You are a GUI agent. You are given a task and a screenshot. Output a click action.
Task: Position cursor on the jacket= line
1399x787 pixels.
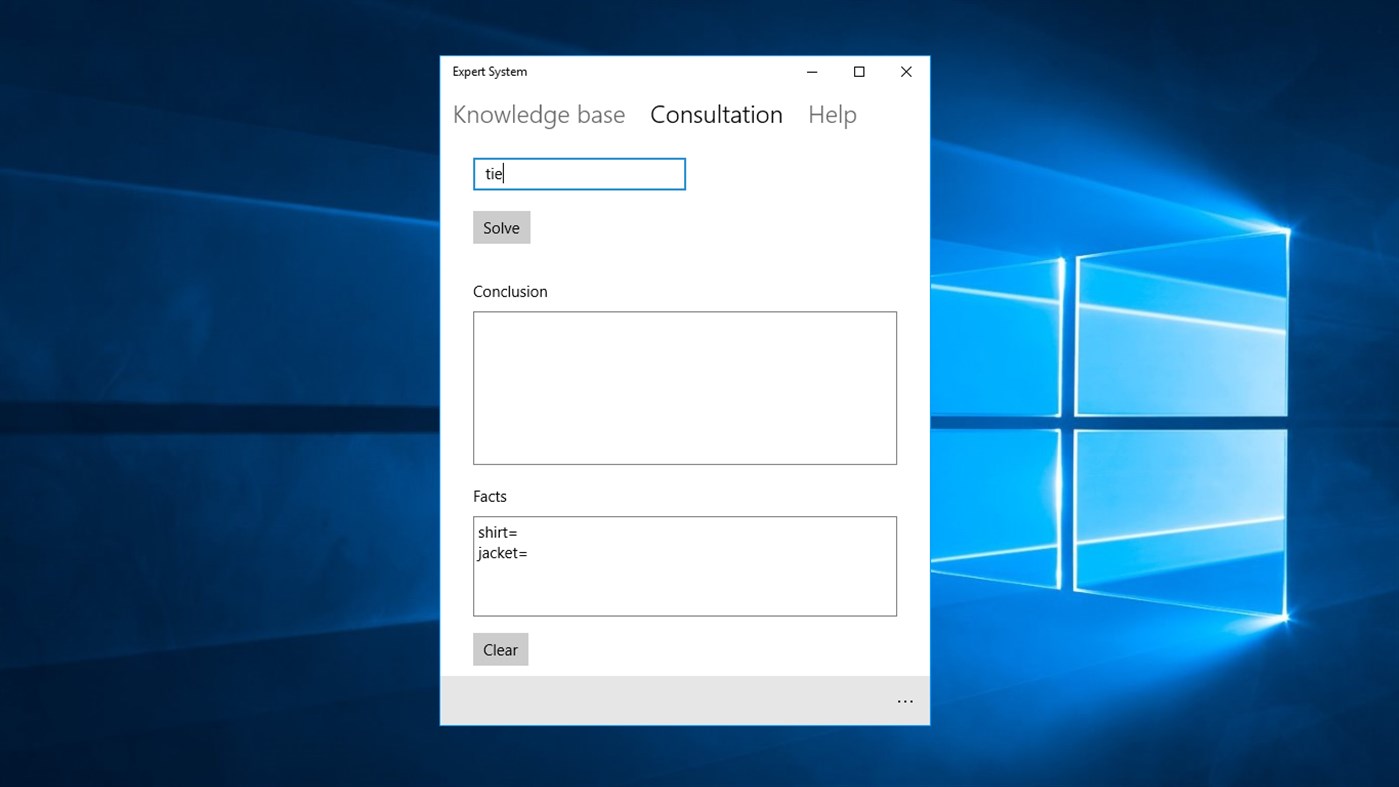coord(503,553)
